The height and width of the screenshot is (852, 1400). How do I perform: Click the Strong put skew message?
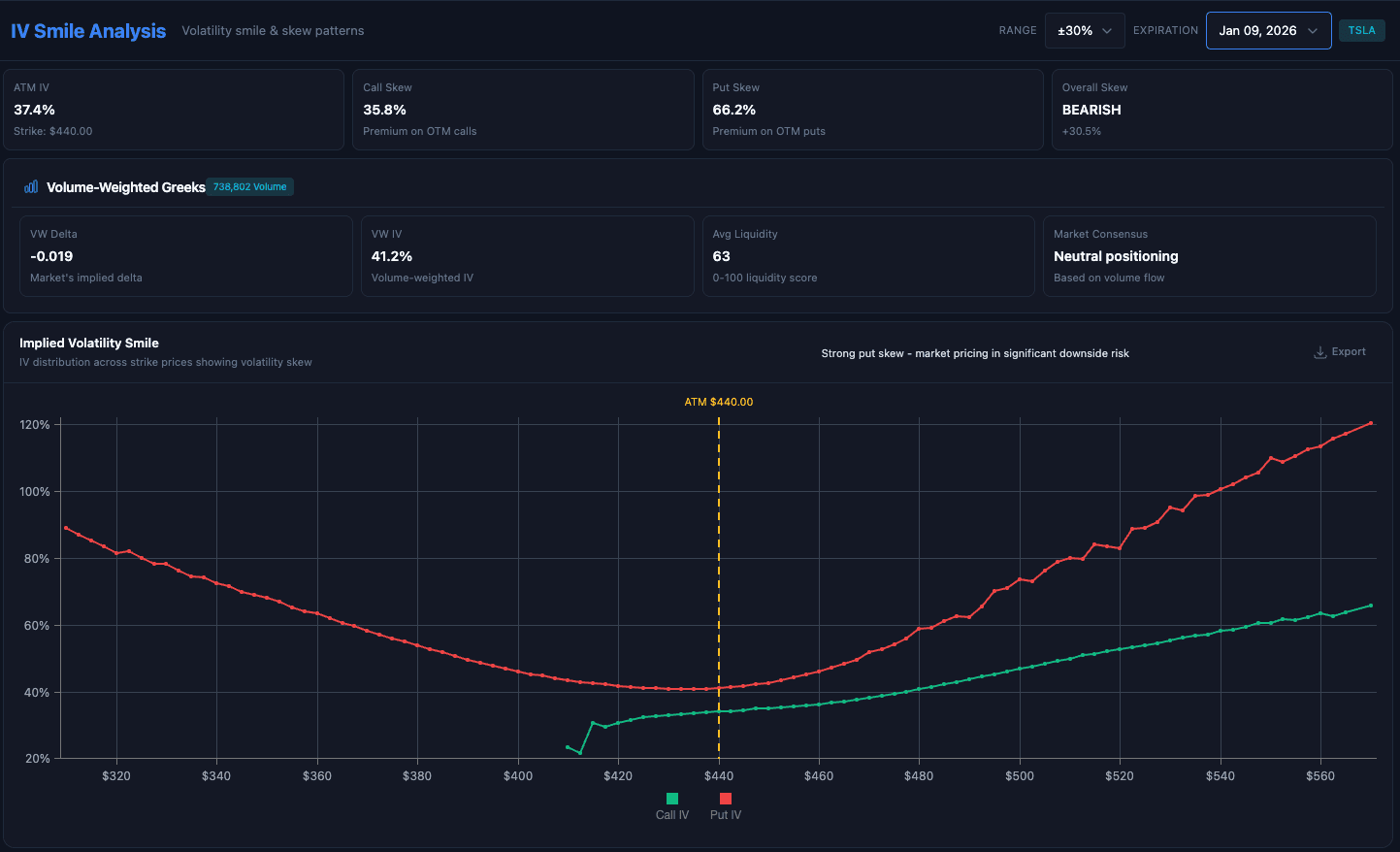pos(975,353)
